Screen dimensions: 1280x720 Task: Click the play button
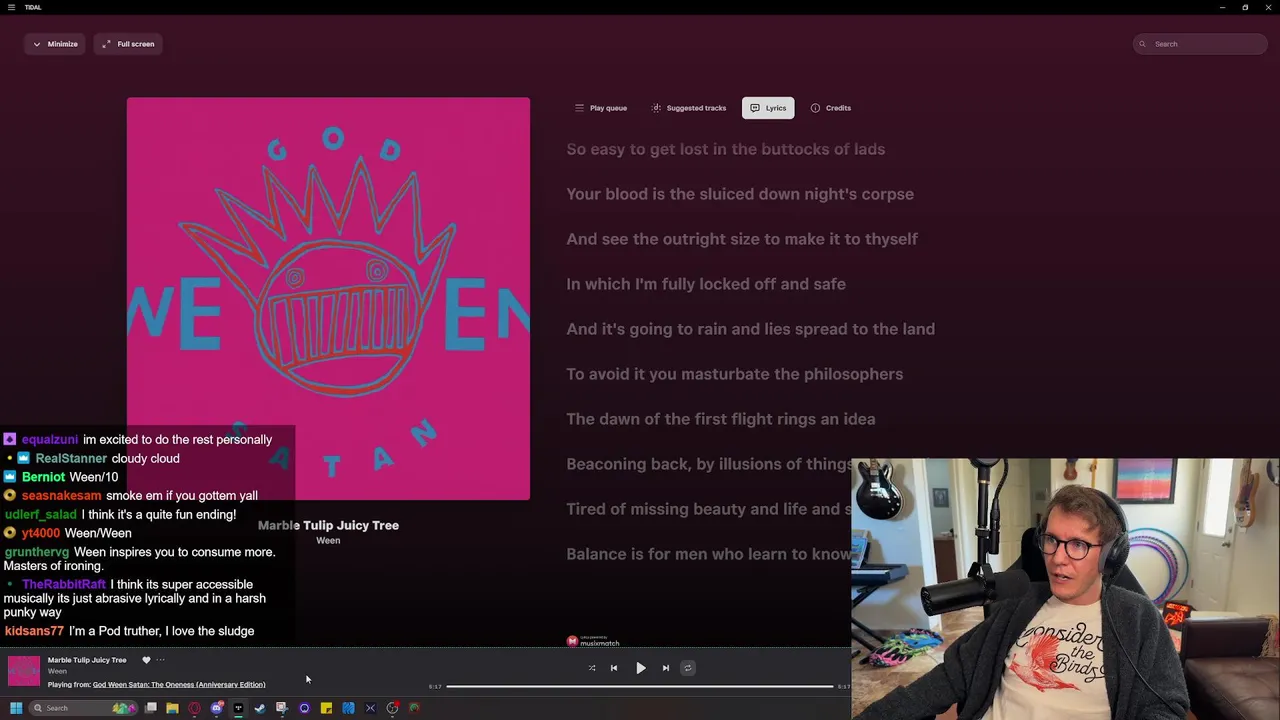point(641,668)
